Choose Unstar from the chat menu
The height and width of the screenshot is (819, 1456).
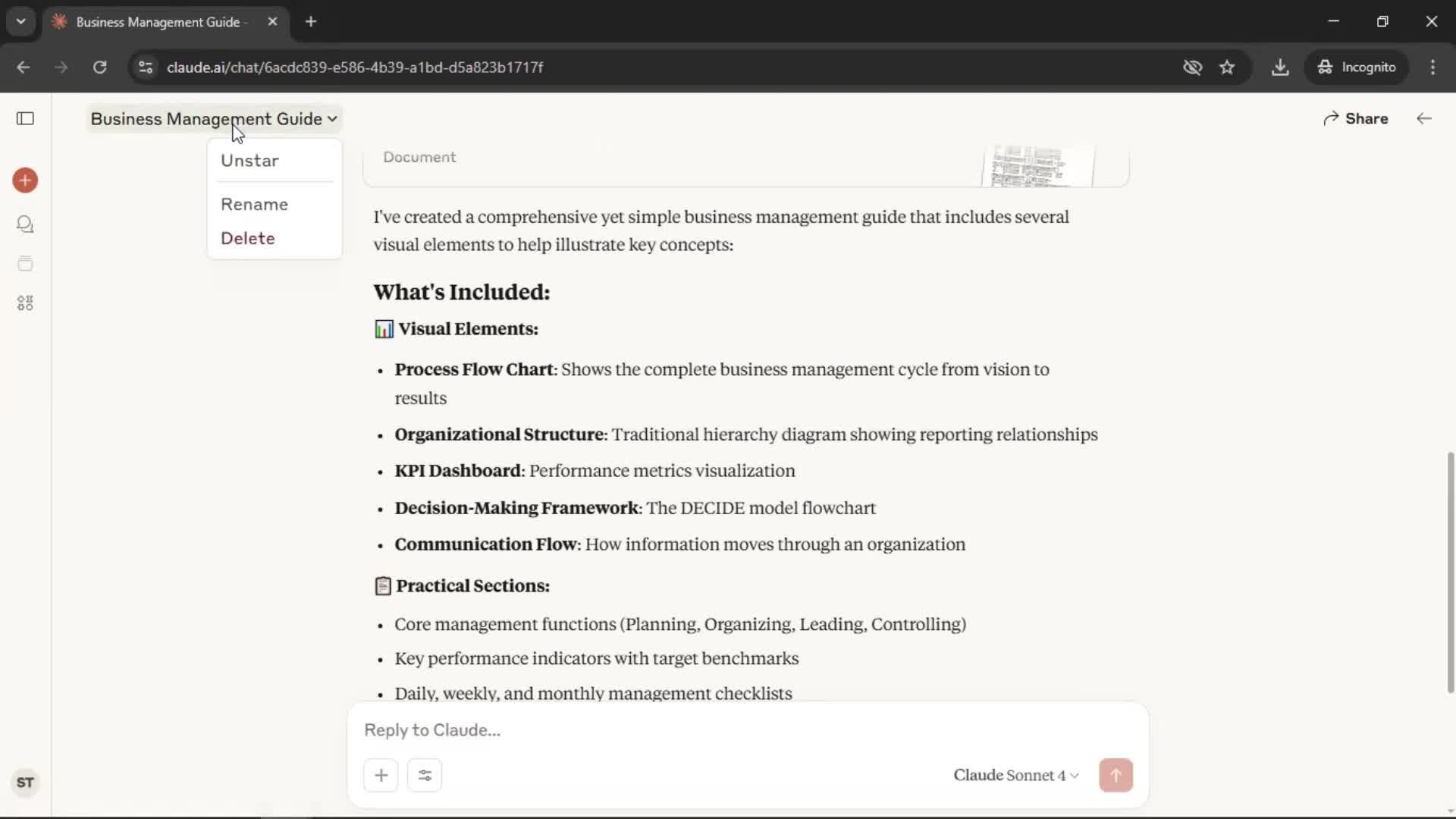tap(275, 161)
